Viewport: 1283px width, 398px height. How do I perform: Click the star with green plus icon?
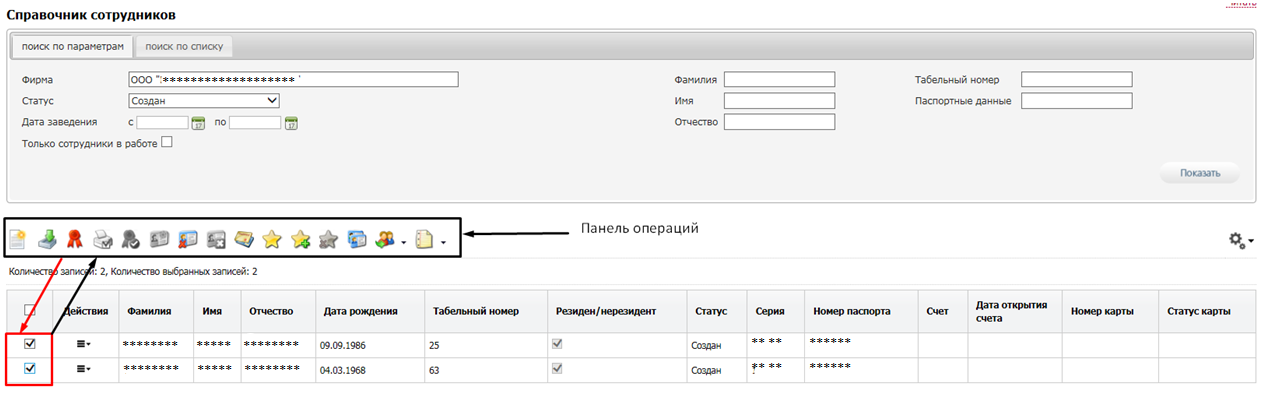[300, 239]
